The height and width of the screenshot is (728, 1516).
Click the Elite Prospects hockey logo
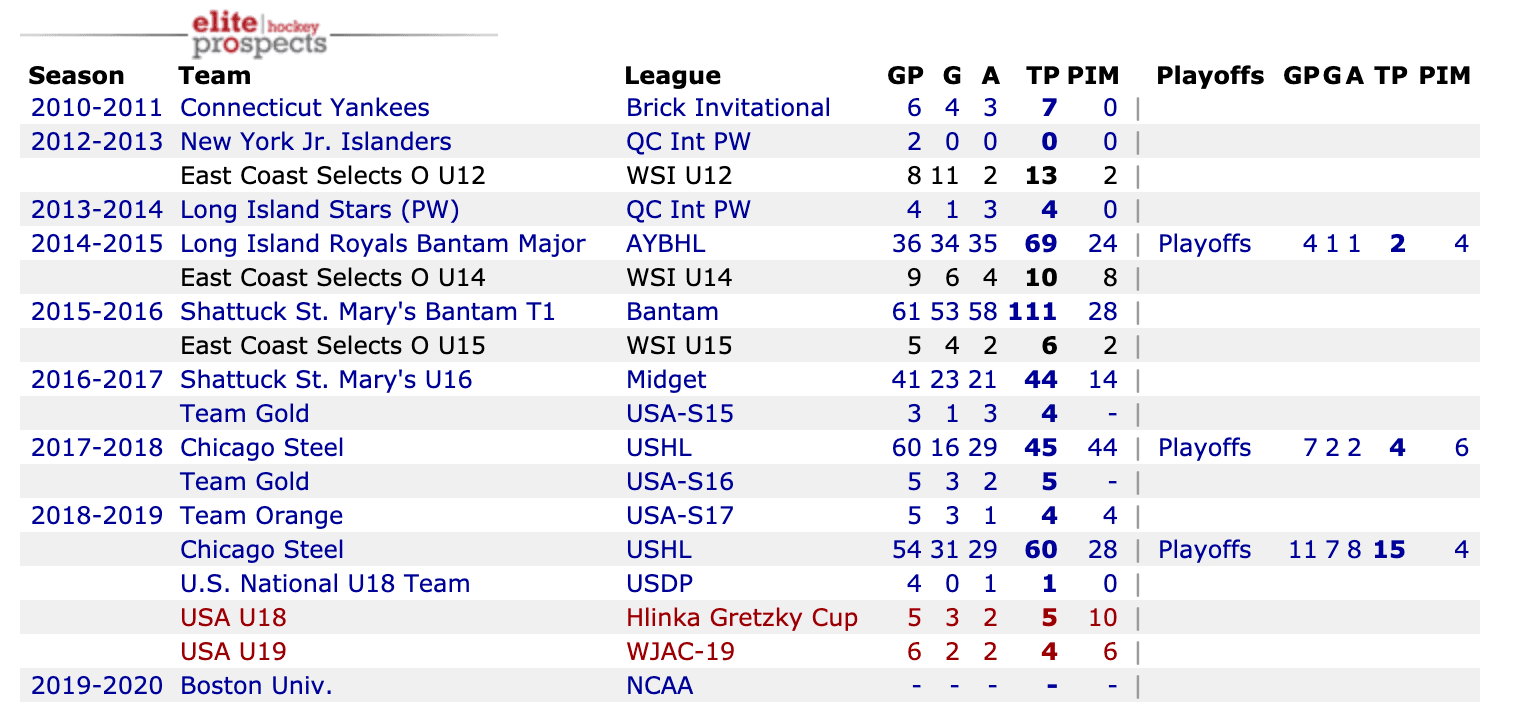(259, 33)
